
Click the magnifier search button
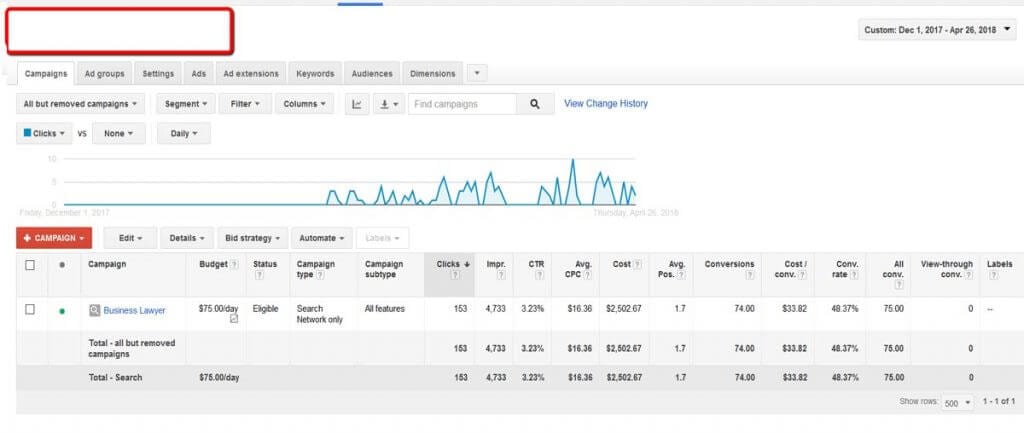(x=535, y=104)
